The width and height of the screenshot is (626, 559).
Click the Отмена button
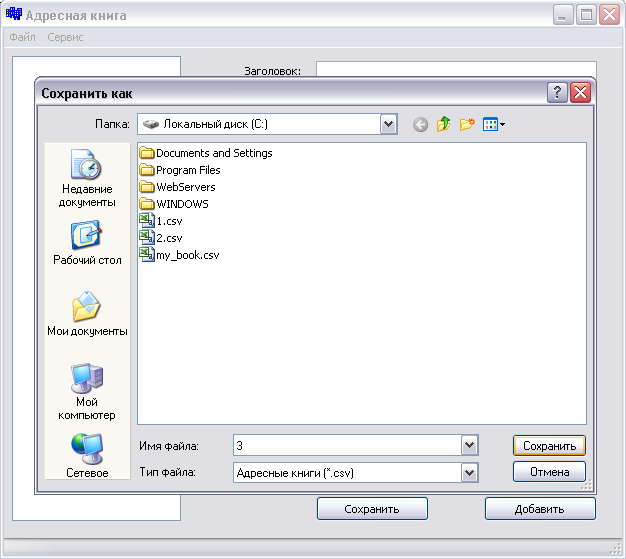[x=549, y=472]
